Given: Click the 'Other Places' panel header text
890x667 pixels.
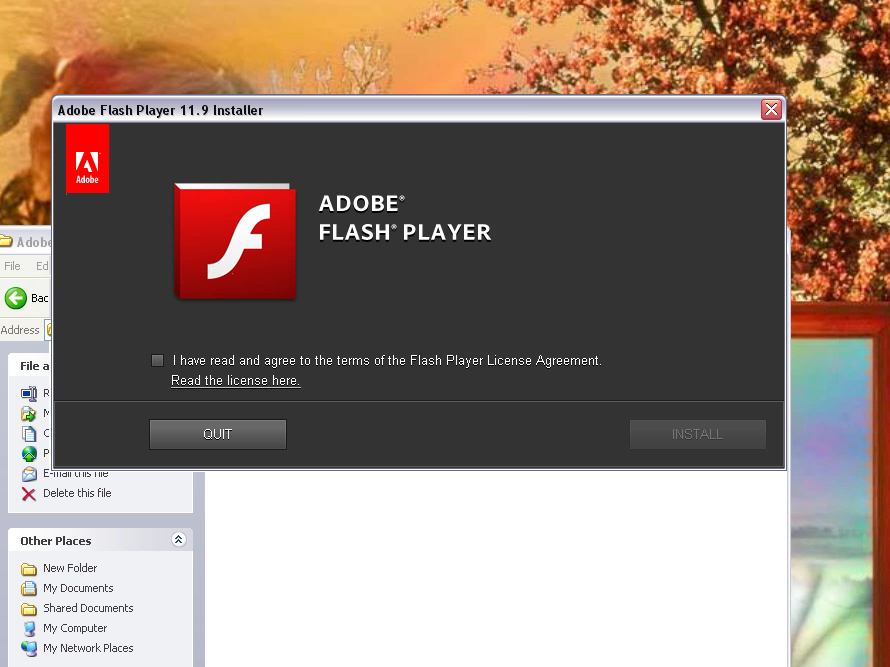Looking at the screenshot, I should click(x=56, y=540).
